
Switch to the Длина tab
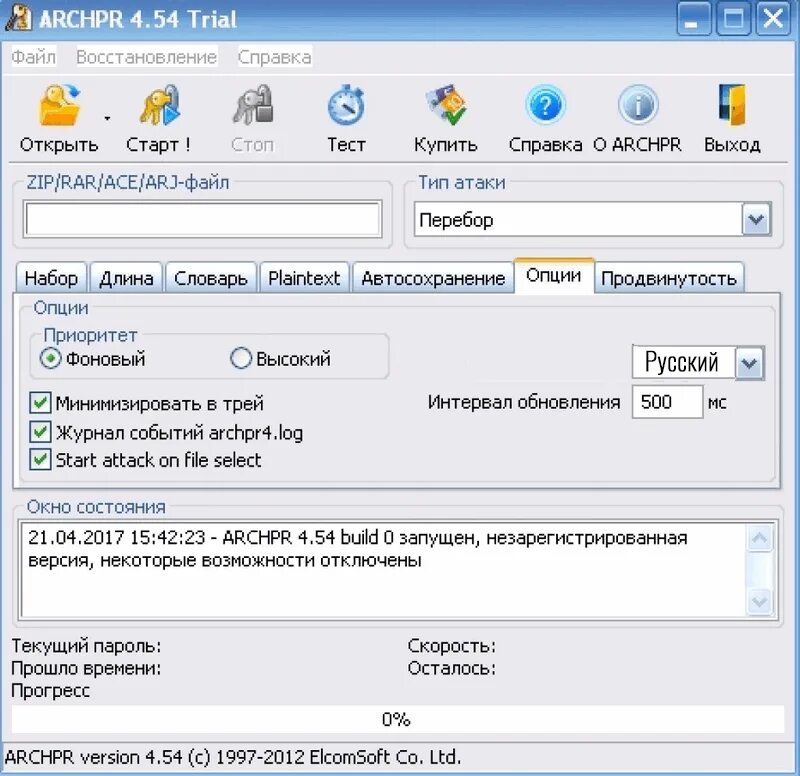126,278
